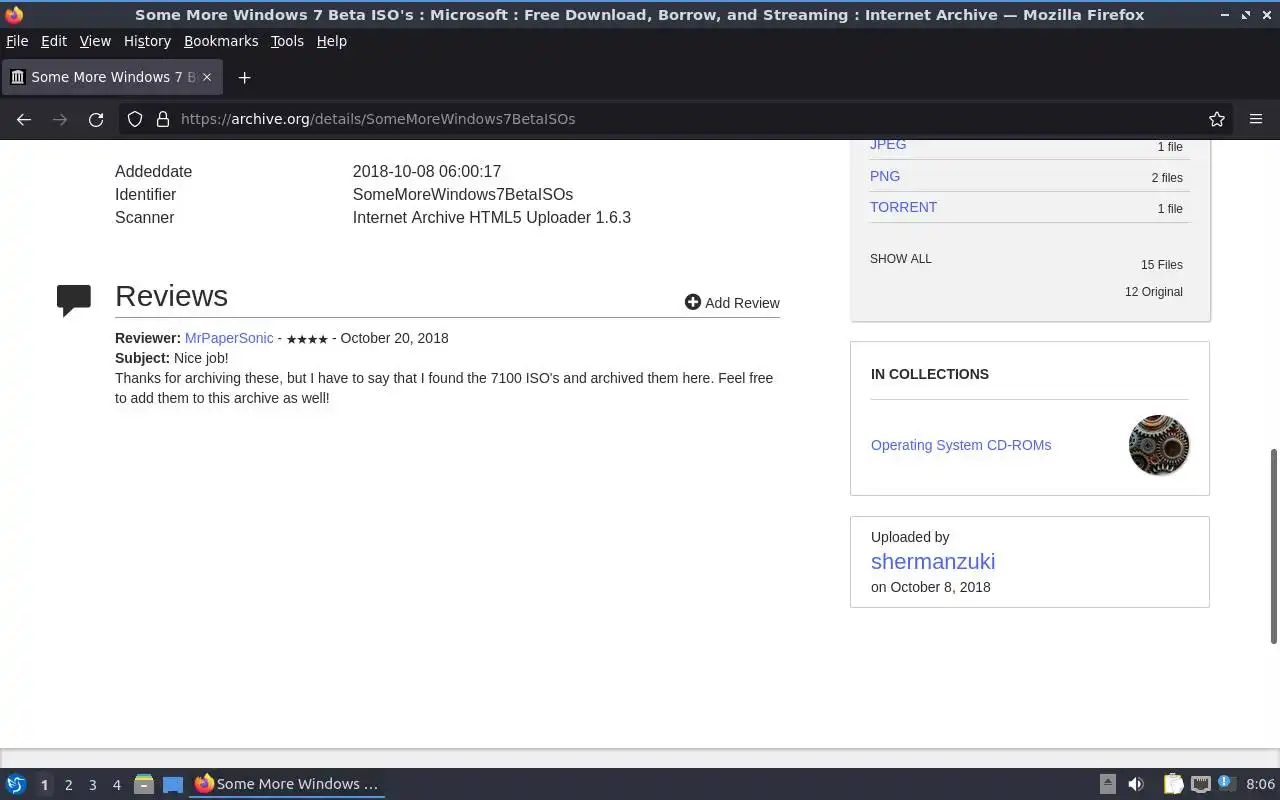Click the 12 Original text
The image size is (1280, 800).
(1153, 292)
